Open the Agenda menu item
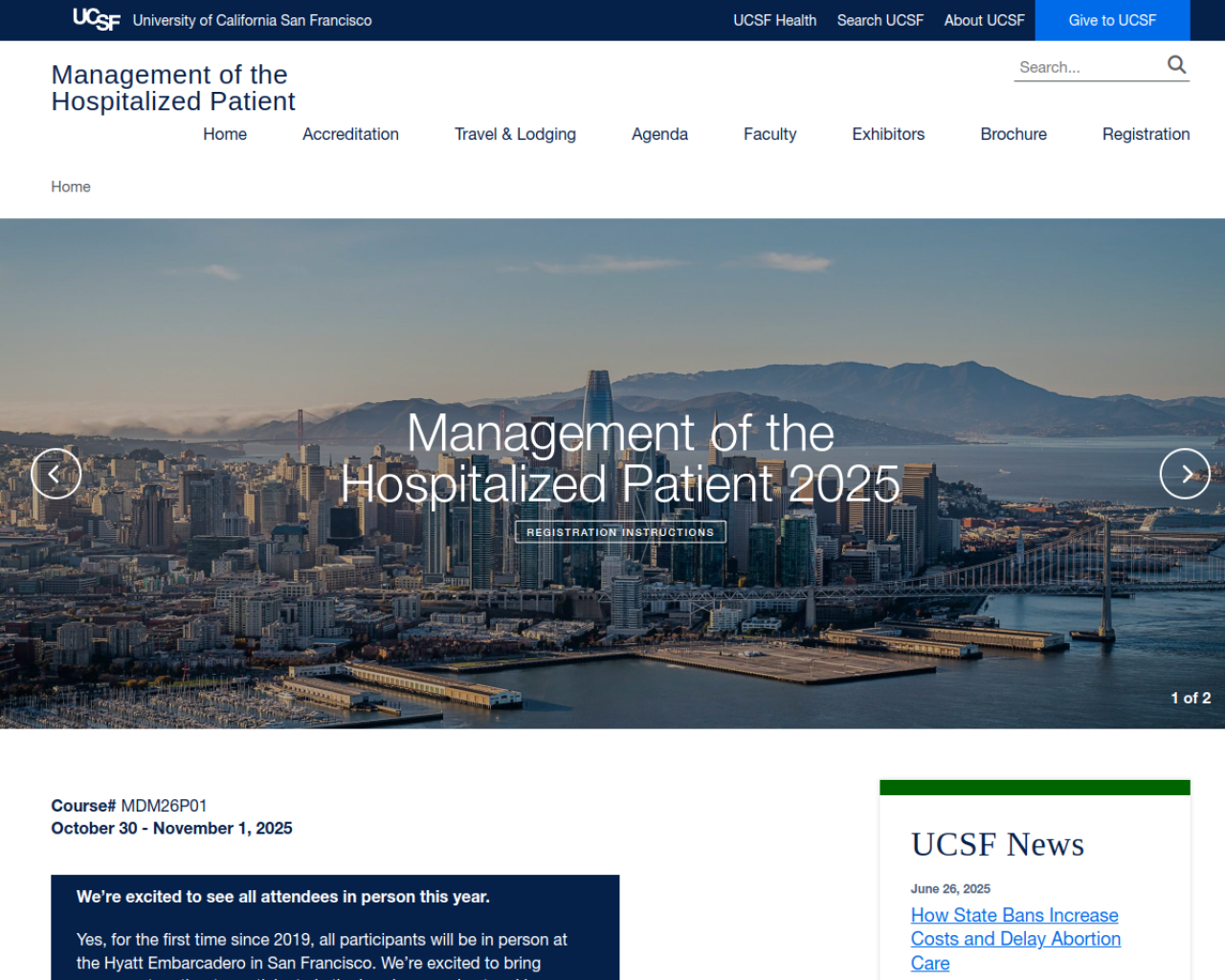This screenshot has height=980, width=1225. (x=659, y=134)
